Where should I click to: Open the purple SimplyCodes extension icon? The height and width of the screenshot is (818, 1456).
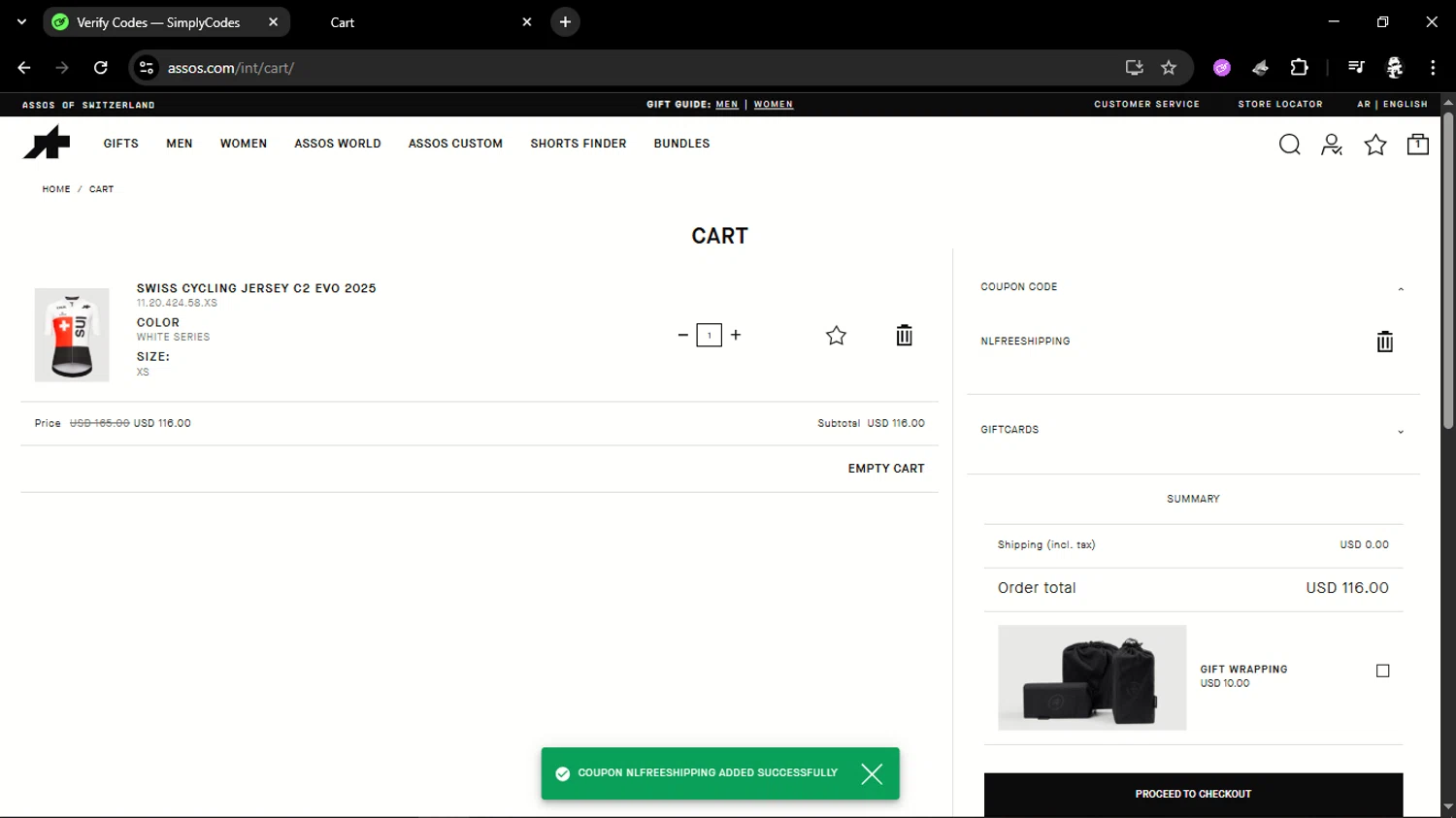pyautogui.click(x=1222, y=67)
